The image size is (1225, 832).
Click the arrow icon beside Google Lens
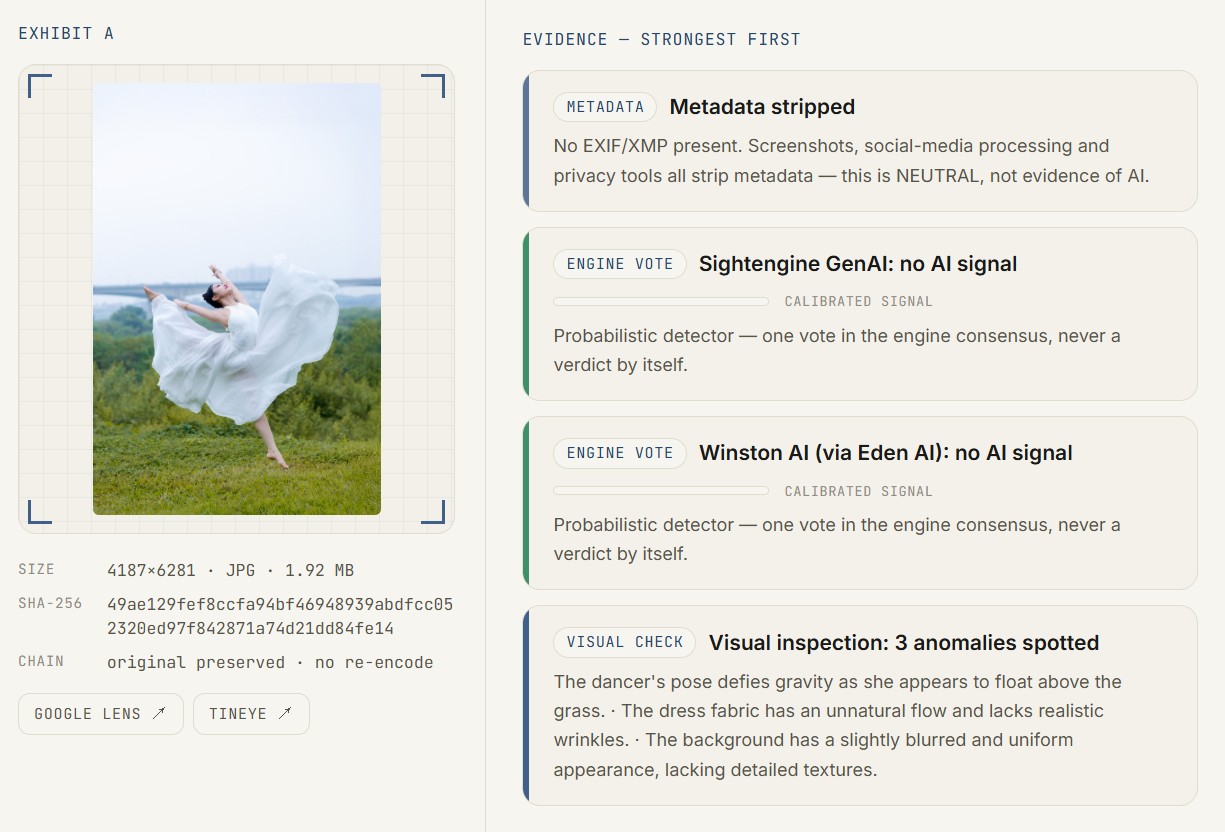point(159,714)
